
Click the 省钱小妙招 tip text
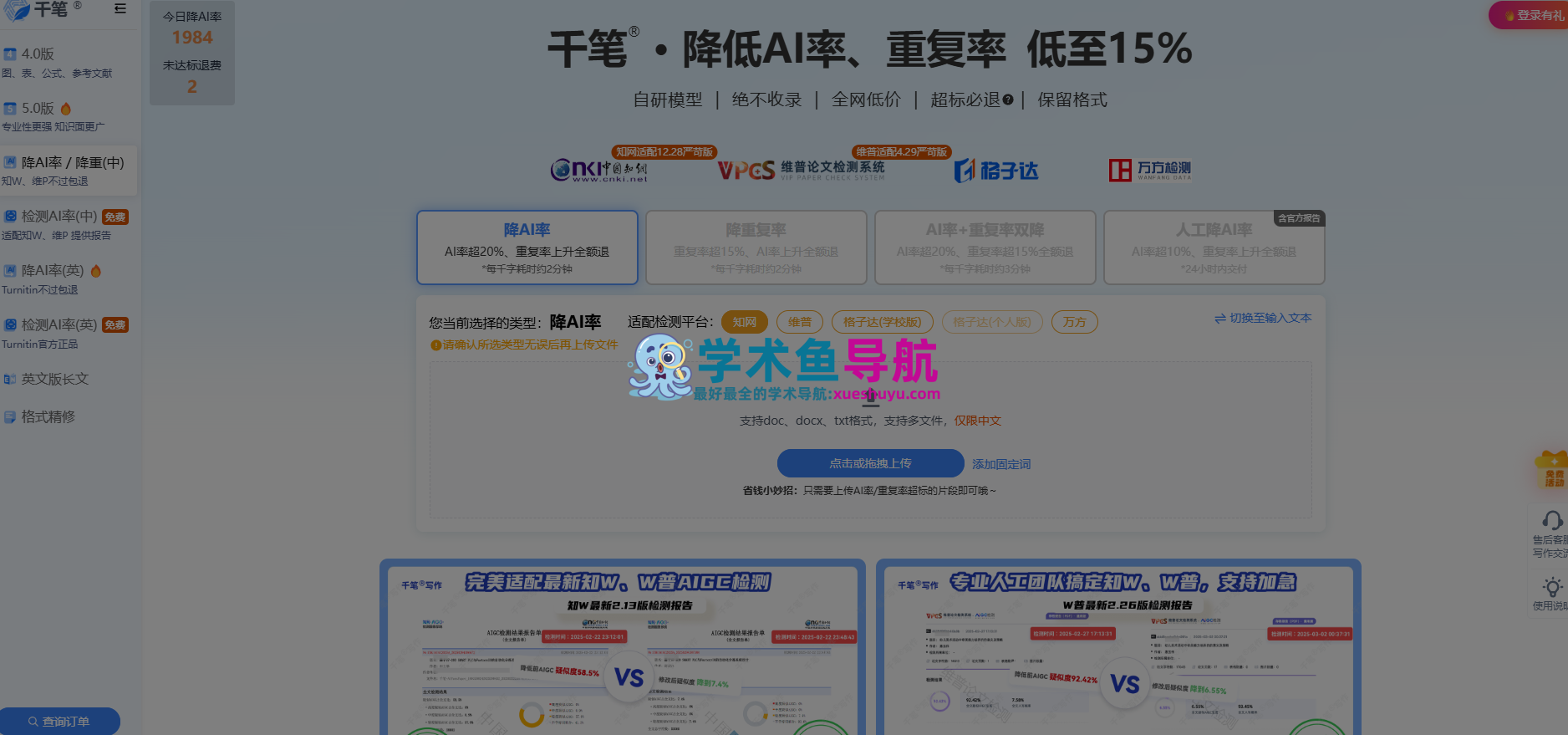pos(869,491)
